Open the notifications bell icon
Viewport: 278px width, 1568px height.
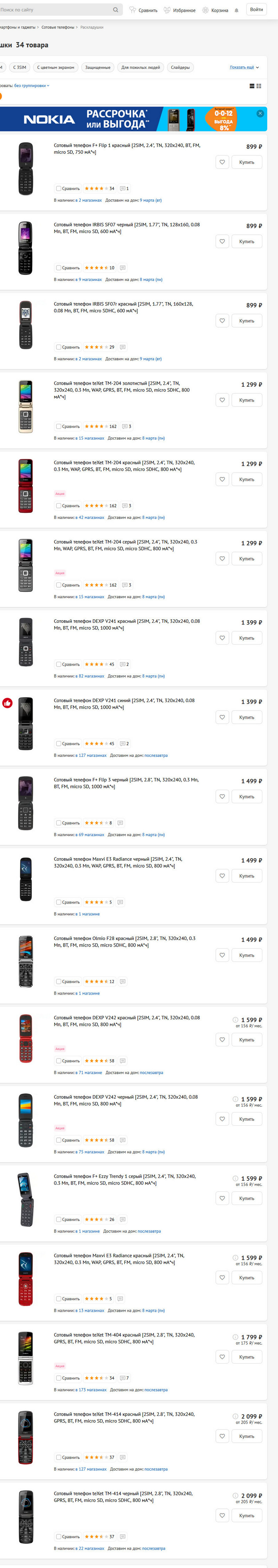[237, 10]
